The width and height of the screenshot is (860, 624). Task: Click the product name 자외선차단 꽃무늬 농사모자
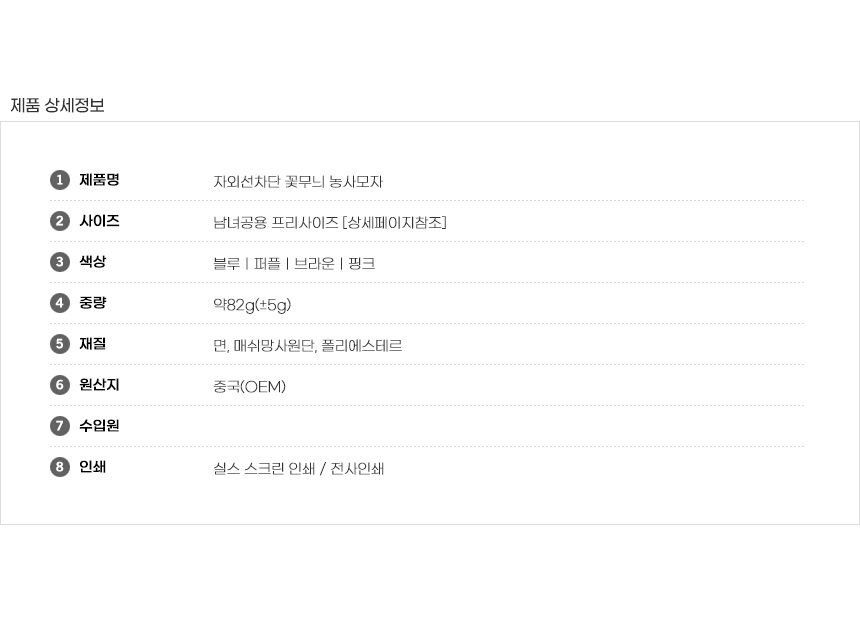[298, 182]
